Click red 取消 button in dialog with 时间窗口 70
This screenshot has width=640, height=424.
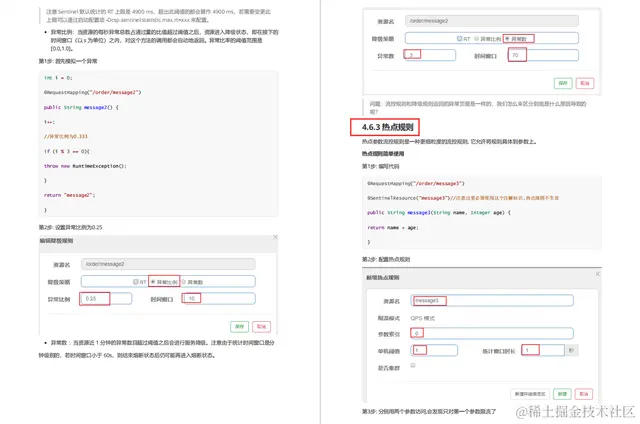point(585,83)
